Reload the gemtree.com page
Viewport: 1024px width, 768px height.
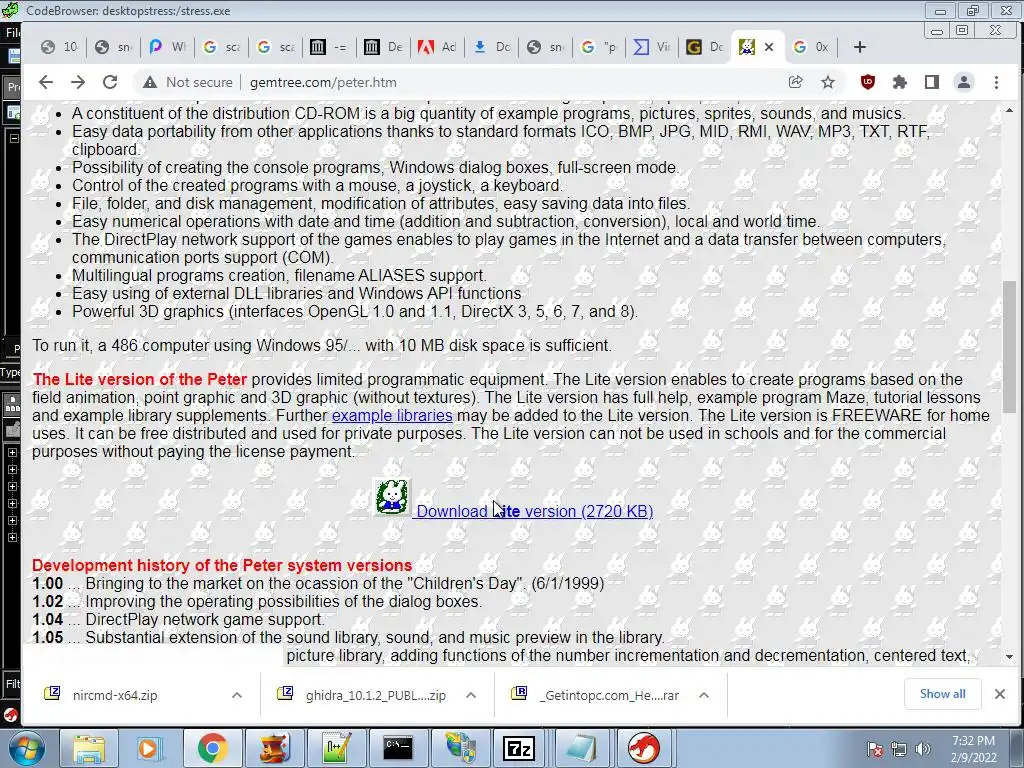point(110,82)
